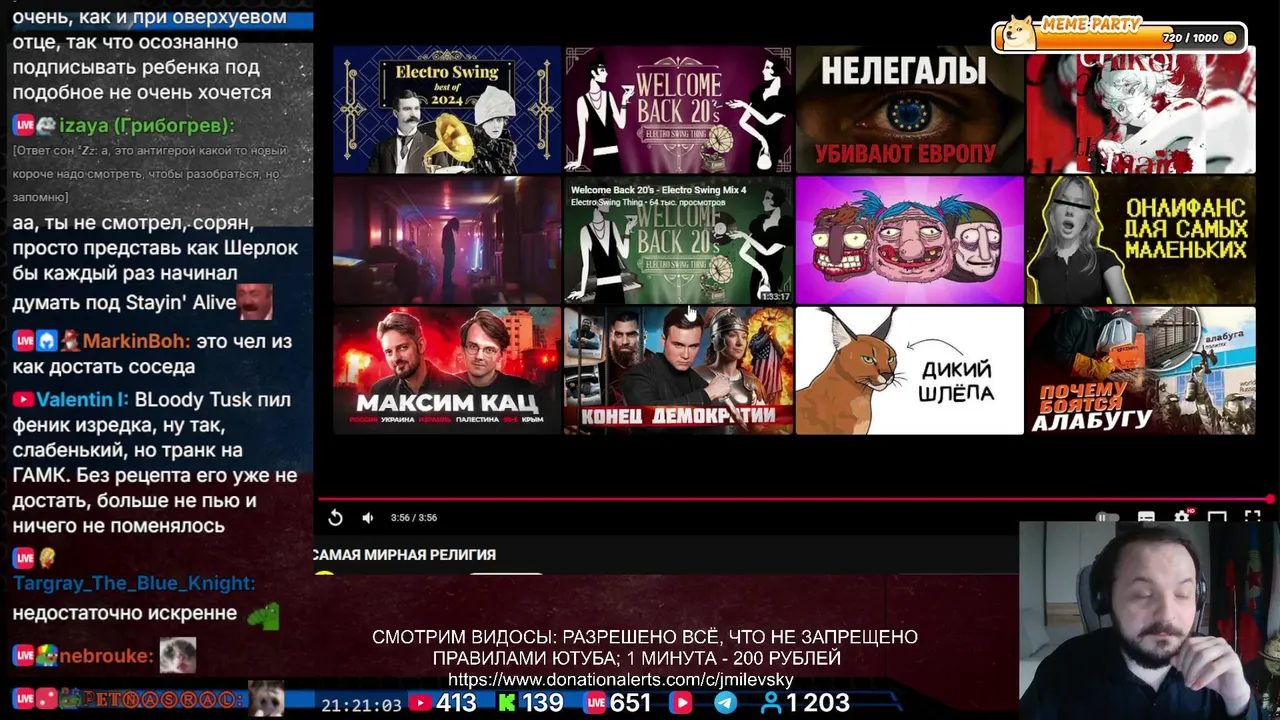Click the cat emote in nebrouke's message
The height and width of the screenshot is (720, 1280).
[178, 655]
